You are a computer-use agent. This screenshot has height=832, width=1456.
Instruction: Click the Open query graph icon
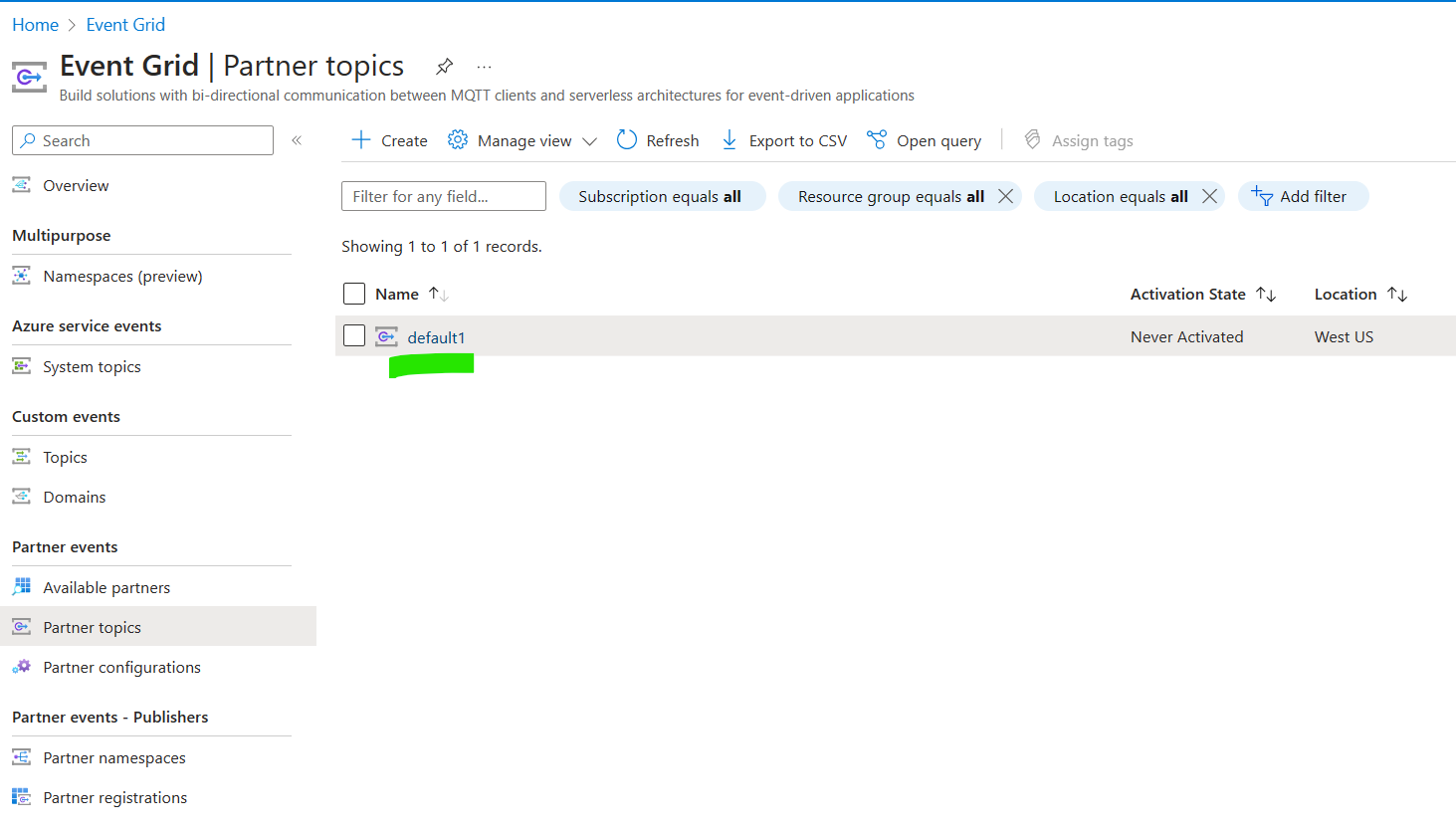pos(877,139)
